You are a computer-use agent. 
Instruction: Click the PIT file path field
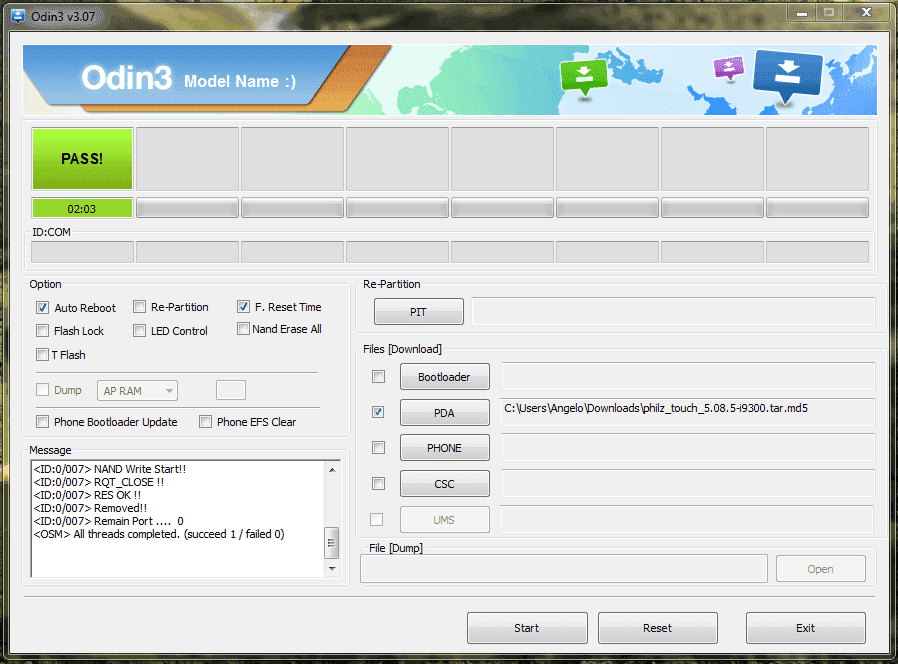coord(674,311)
